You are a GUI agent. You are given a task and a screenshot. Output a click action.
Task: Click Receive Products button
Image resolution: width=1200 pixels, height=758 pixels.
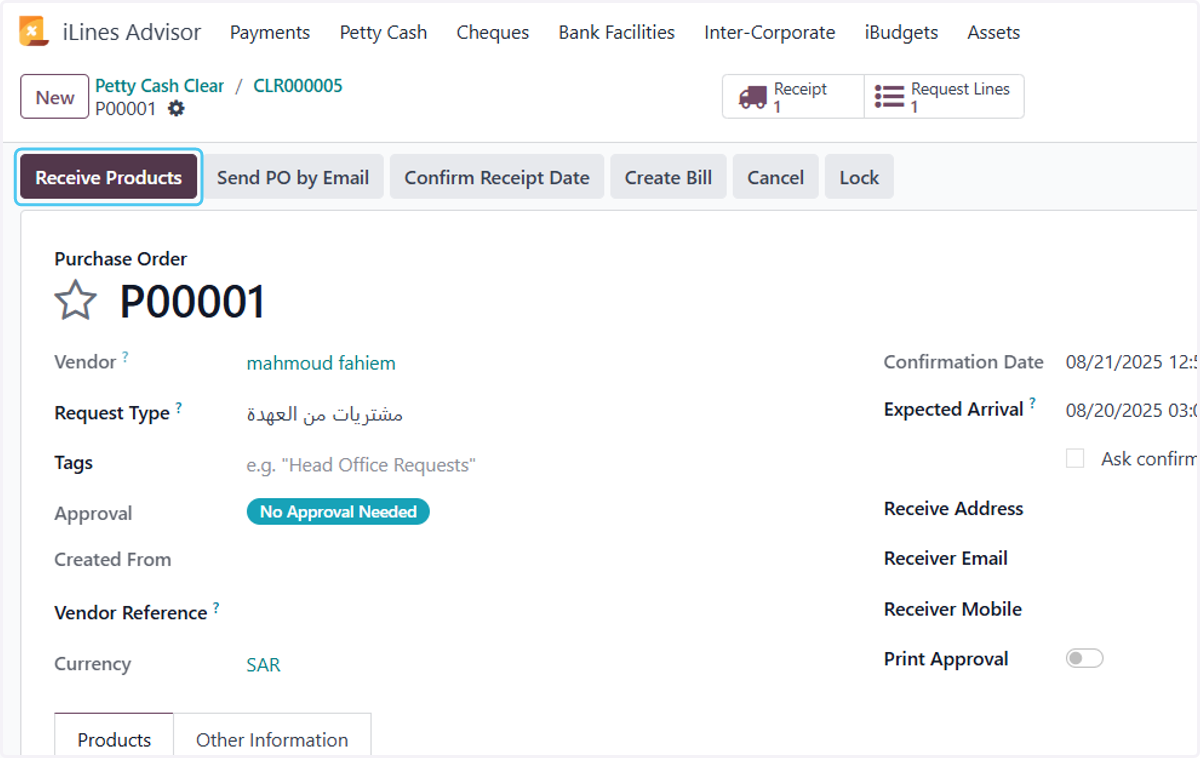109,177
